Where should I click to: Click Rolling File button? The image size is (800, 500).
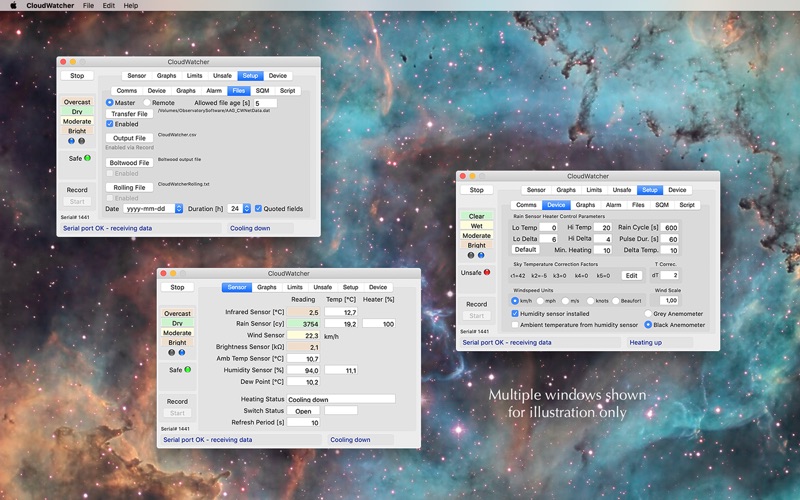[x=129, y=188]
